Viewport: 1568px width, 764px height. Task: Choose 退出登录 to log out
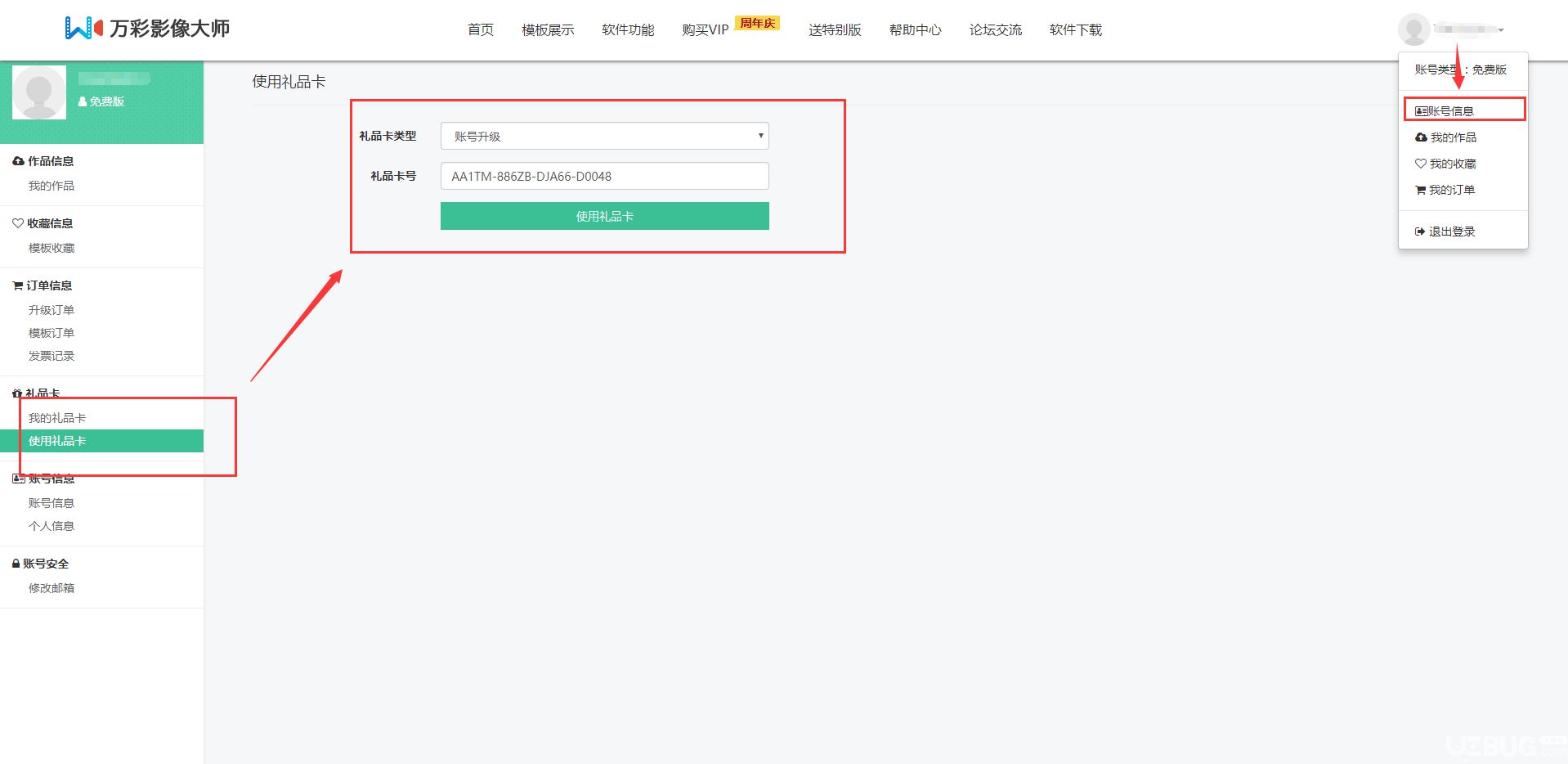(1463, 231)
